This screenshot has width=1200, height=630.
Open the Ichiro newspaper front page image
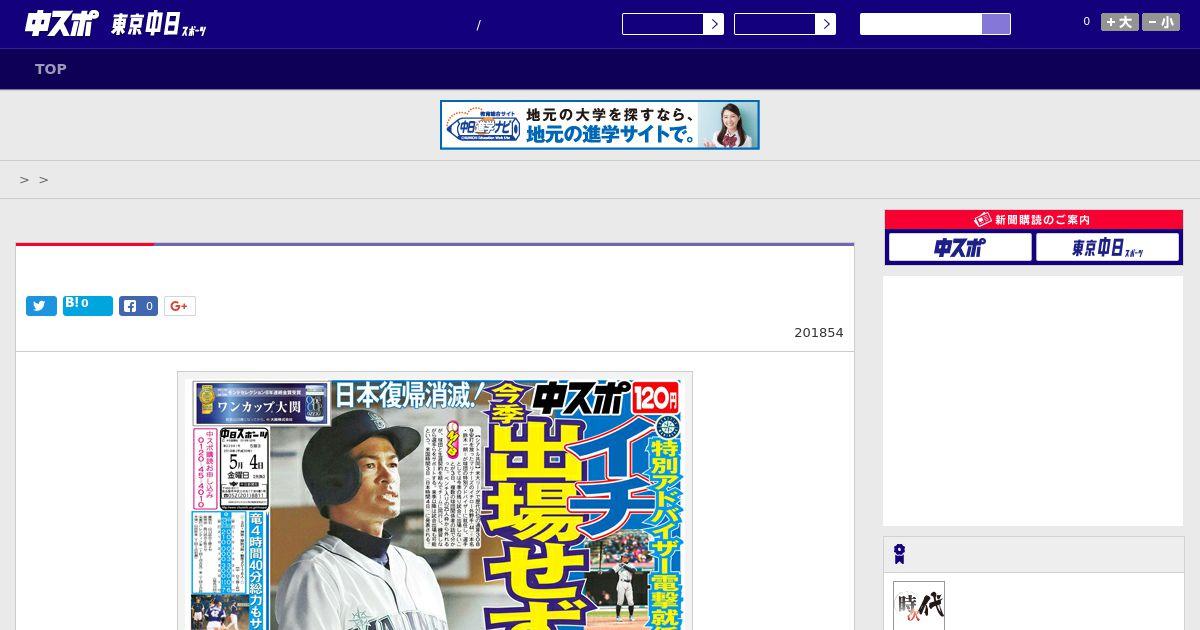(x=435, y=501)
